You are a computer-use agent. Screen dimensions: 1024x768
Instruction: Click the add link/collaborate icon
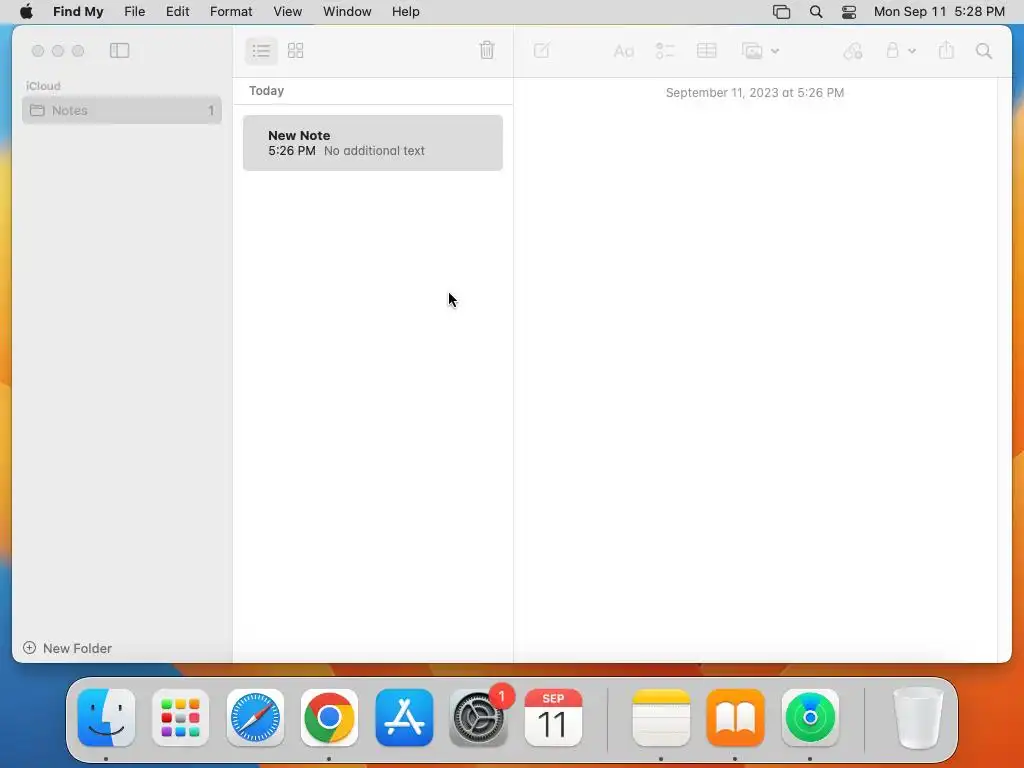(x=853, y=50)
